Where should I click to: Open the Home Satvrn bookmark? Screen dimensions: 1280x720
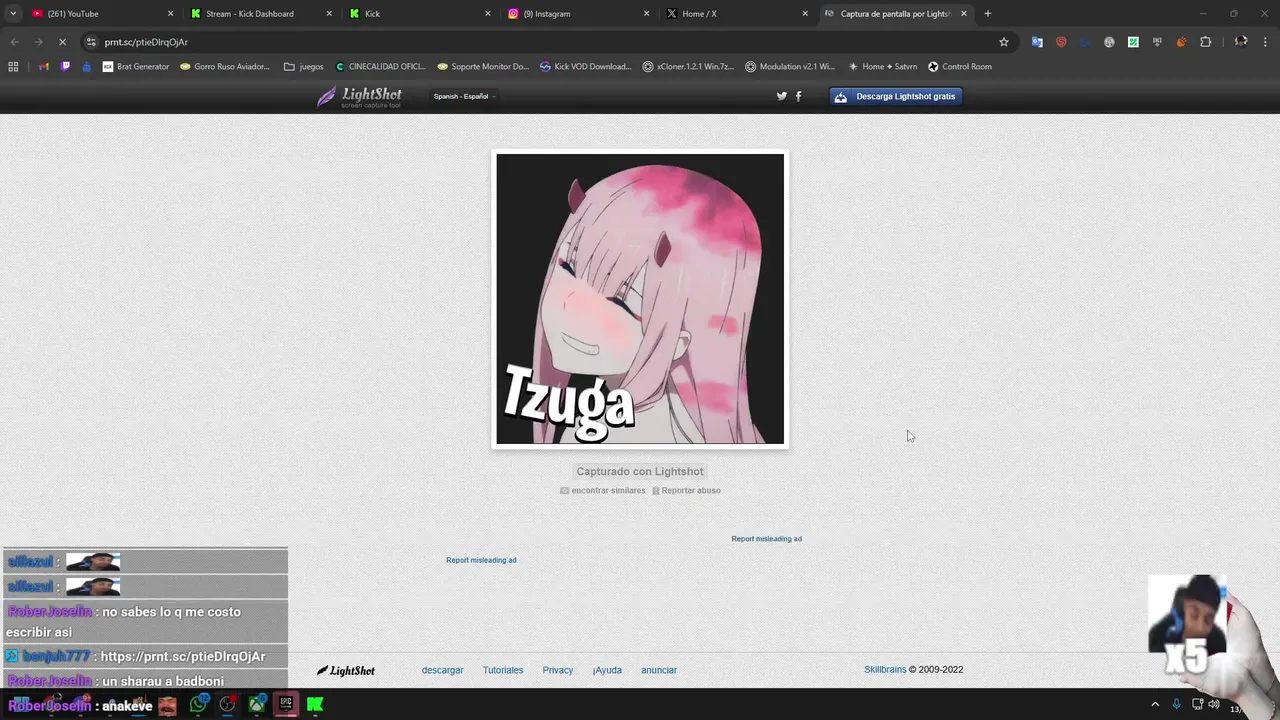[882, 67]
